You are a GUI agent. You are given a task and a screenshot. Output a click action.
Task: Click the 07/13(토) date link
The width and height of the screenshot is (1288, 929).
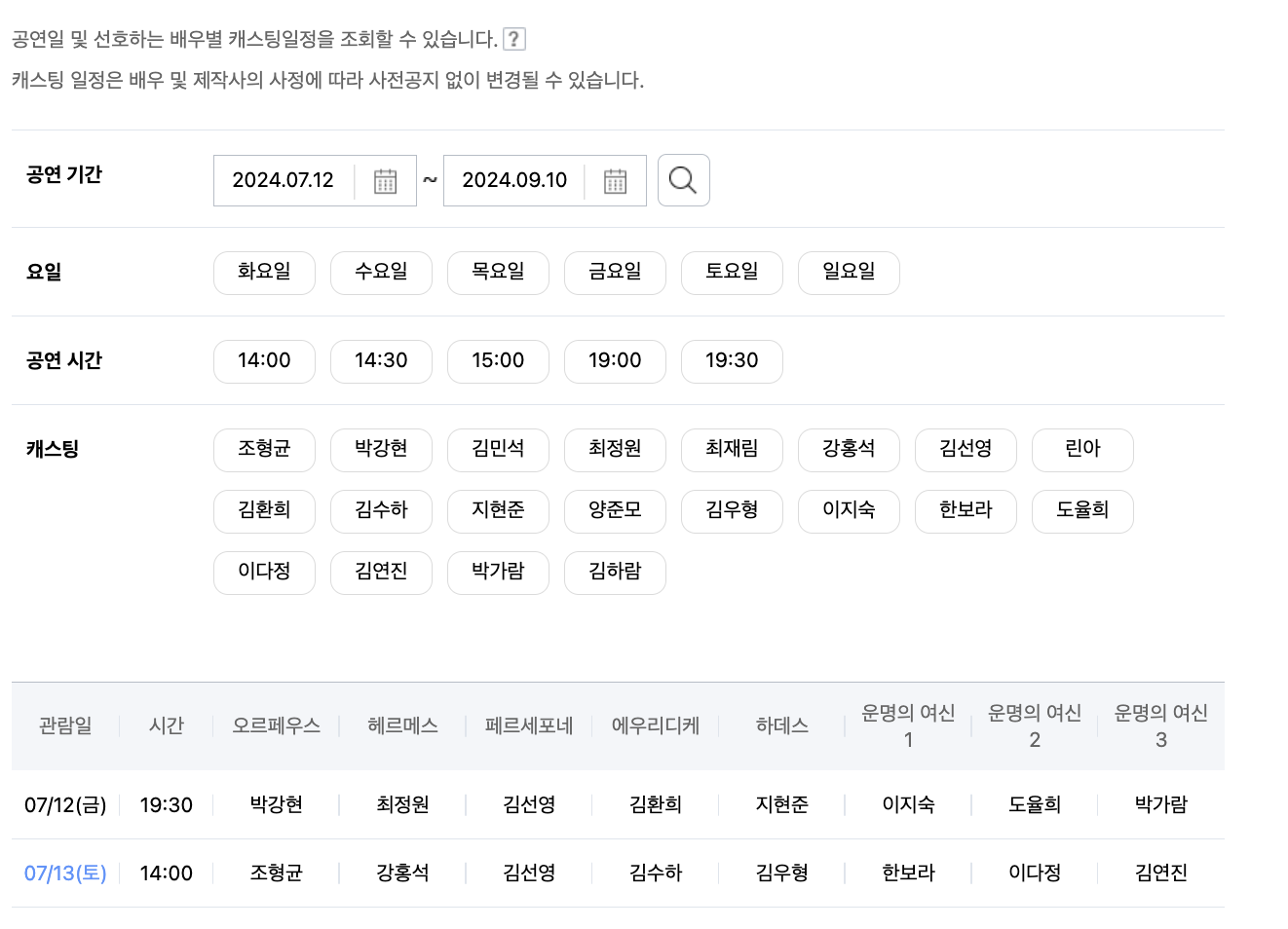pyautogui.click(x=65, y=873)
